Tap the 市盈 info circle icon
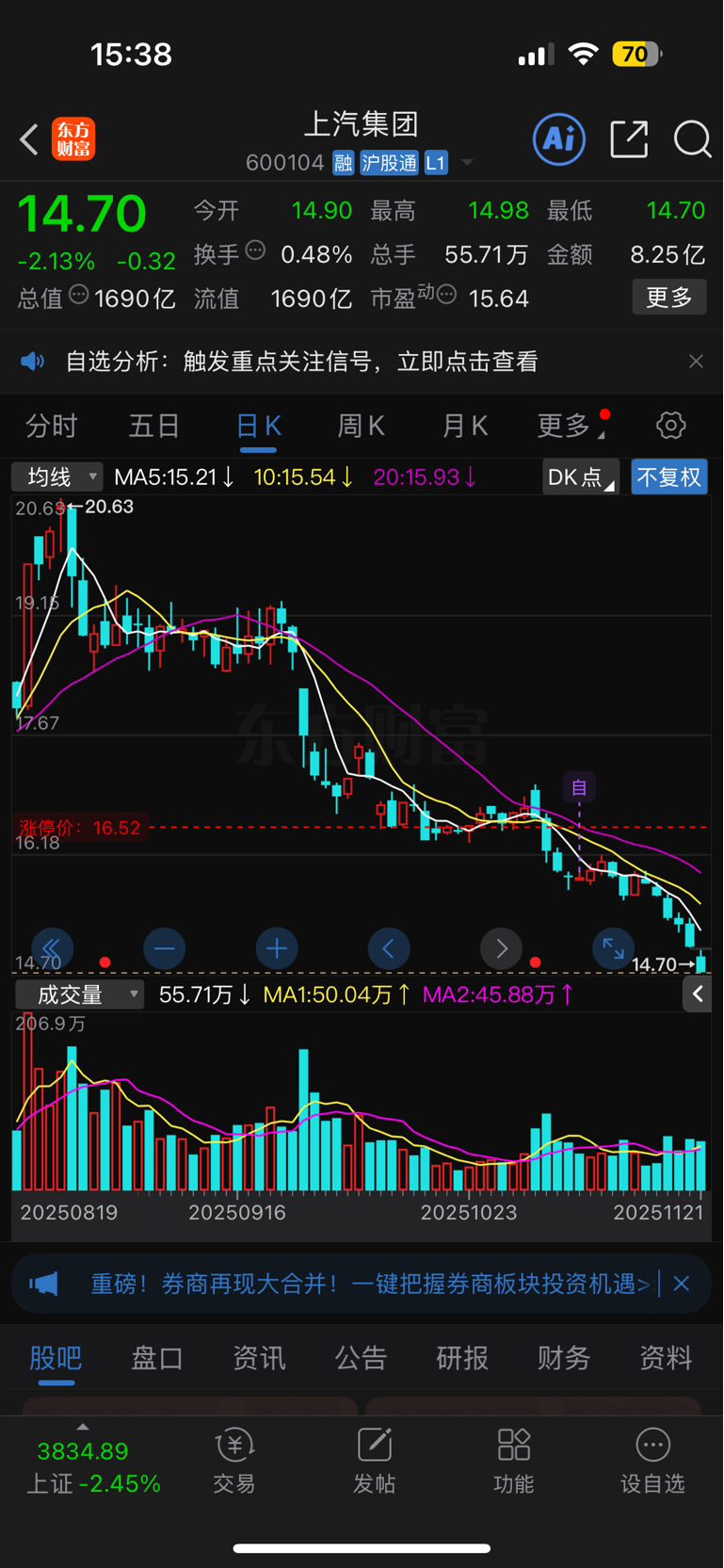The image size is (724, 1568). (447, 295)
